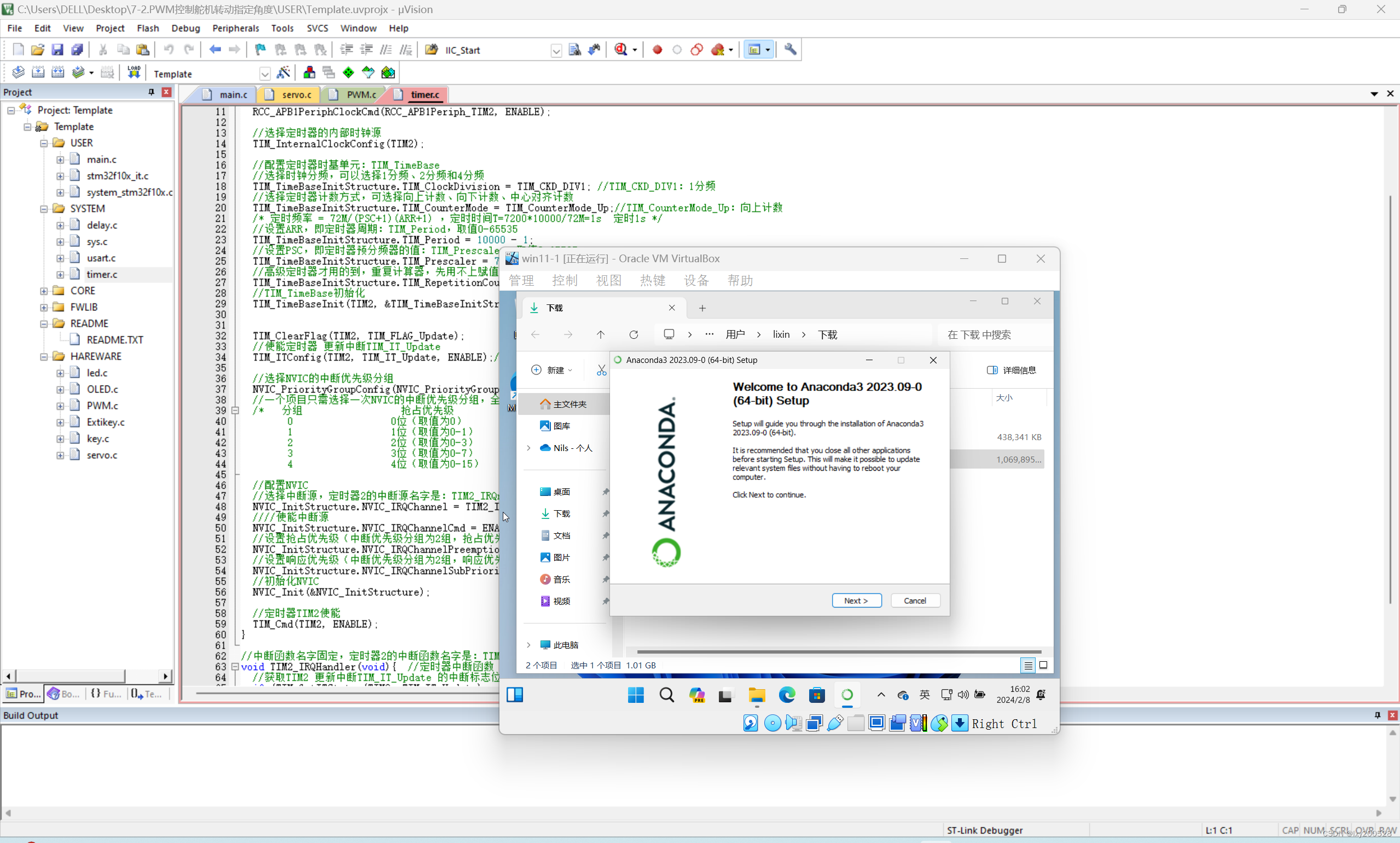Switch Explorer to details list view
The width and height of the screenshot is (1400, 843).
(x=1028, y=665)
